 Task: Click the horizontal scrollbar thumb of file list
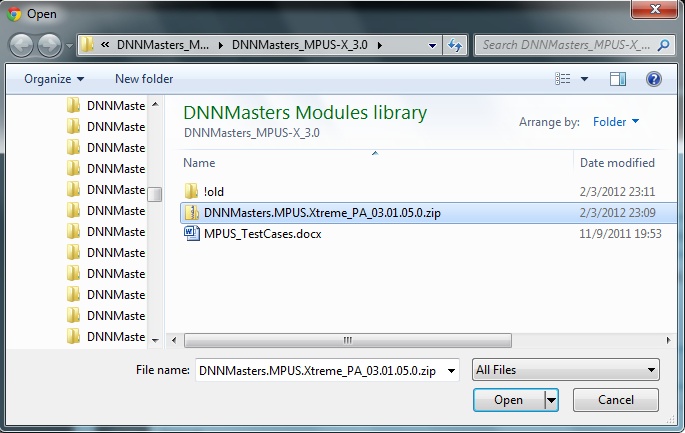tap(348, 340)
